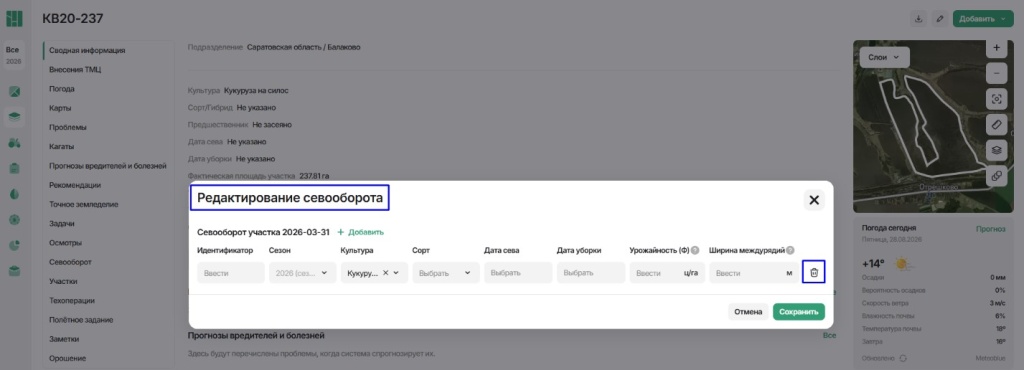Click the pie chart icon in sidebar

point(14,245)
